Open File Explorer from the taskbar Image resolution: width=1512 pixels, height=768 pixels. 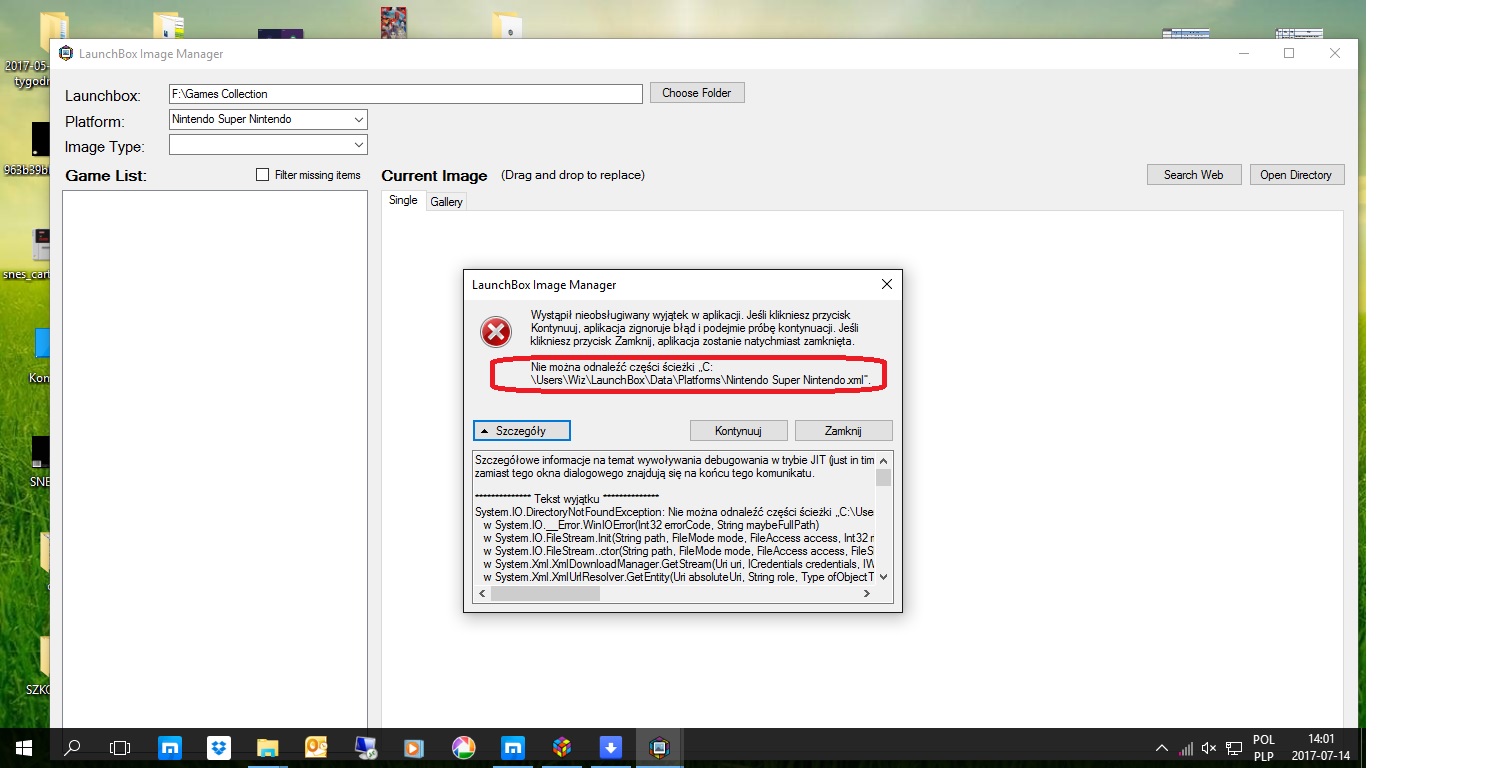(x=268, y=747)
